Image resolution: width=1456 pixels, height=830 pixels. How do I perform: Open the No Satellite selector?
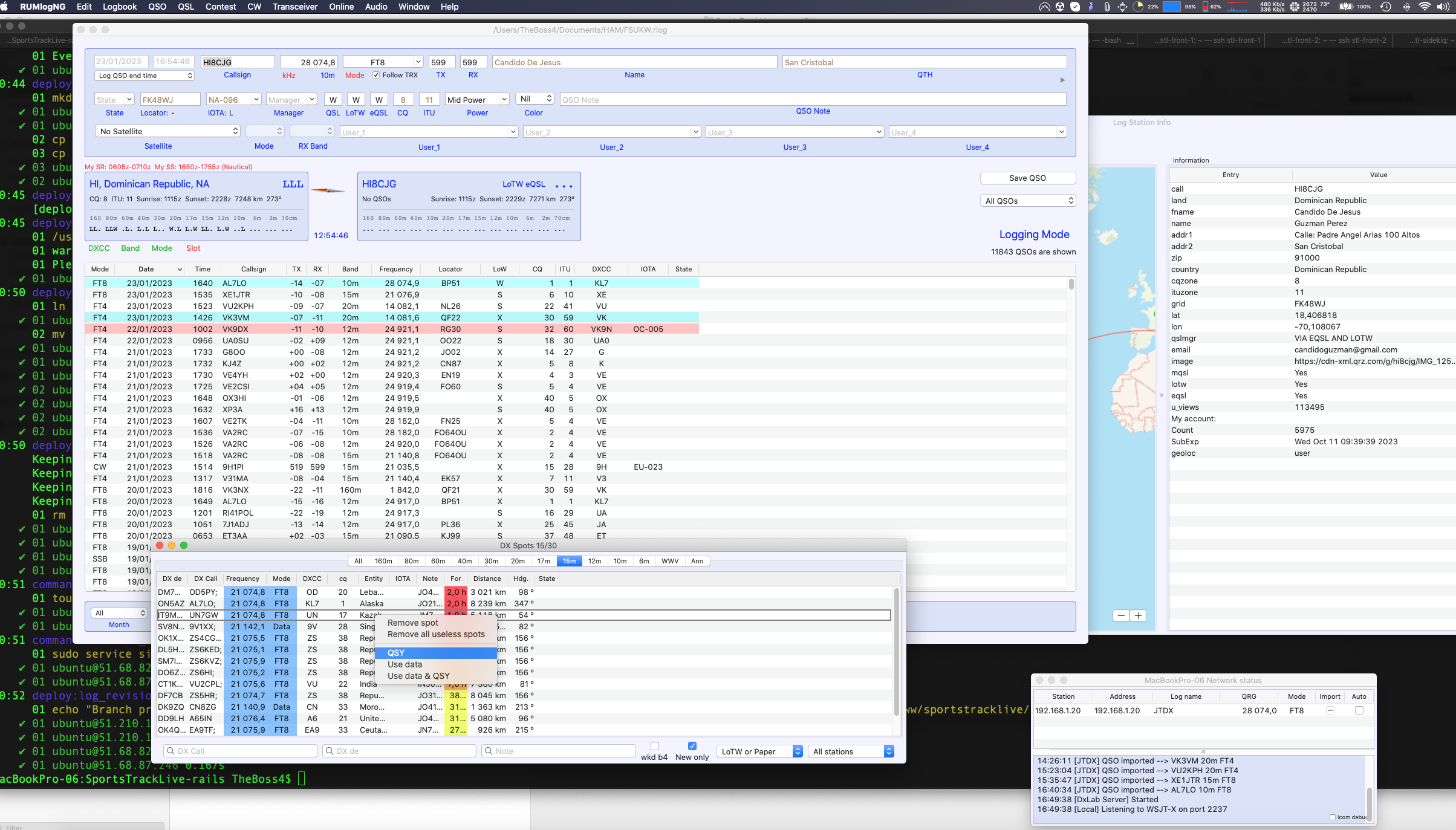click(167, 131)
